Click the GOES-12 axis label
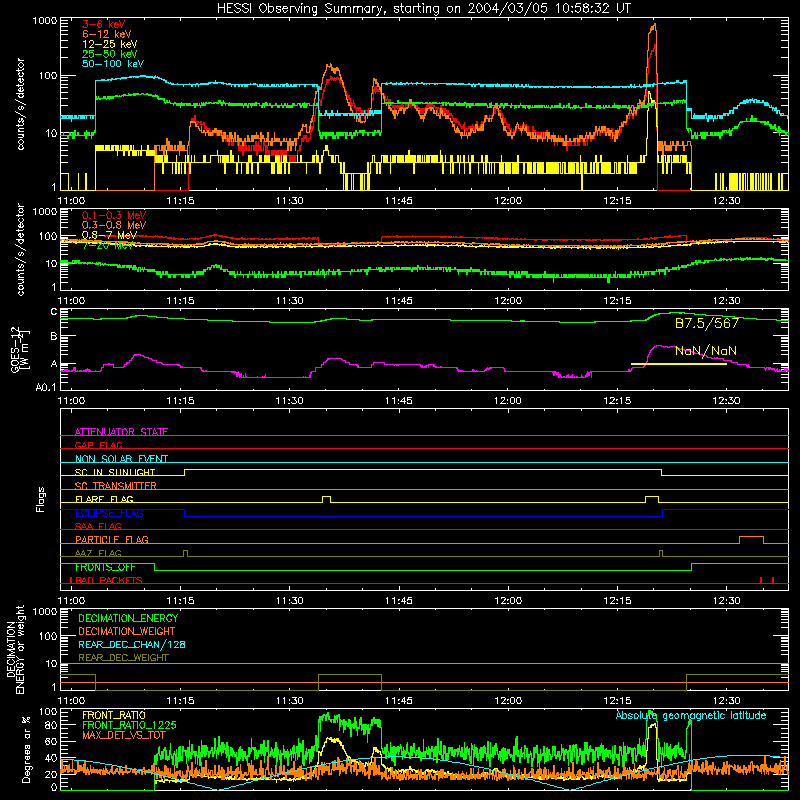 click(19, 349)
